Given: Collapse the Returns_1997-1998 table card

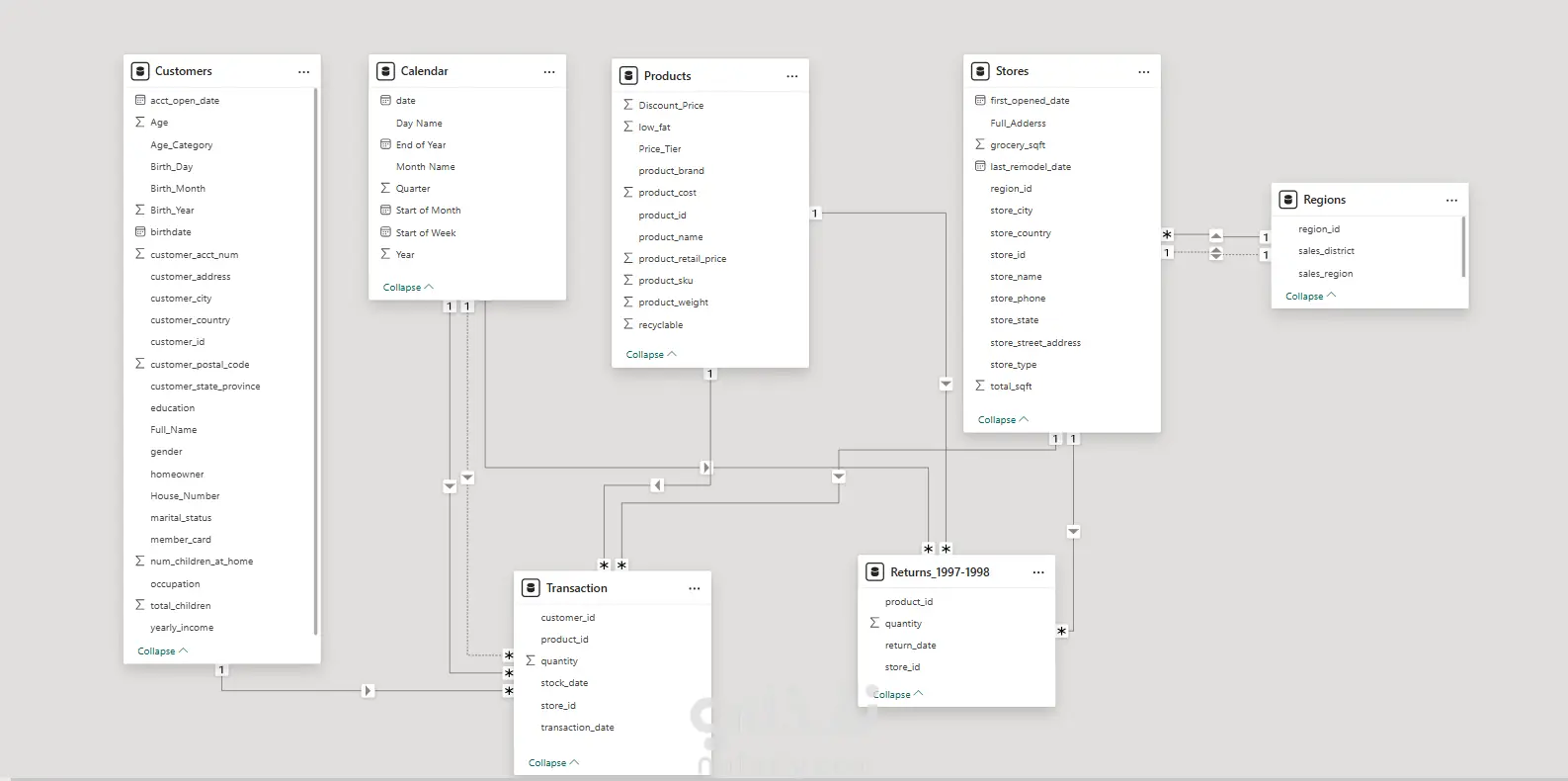Looking at the screenshot, I should coord(897,695).
